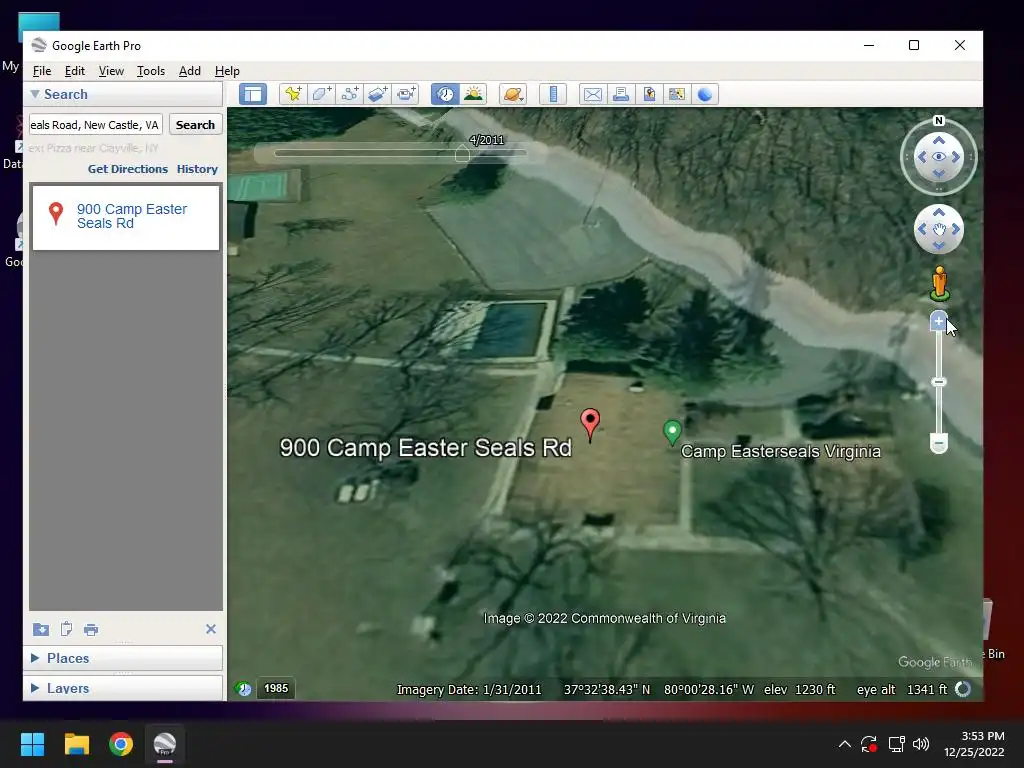Screen dimensions: 1024x768
Task: Open Get Directions link
Action: 127,168
